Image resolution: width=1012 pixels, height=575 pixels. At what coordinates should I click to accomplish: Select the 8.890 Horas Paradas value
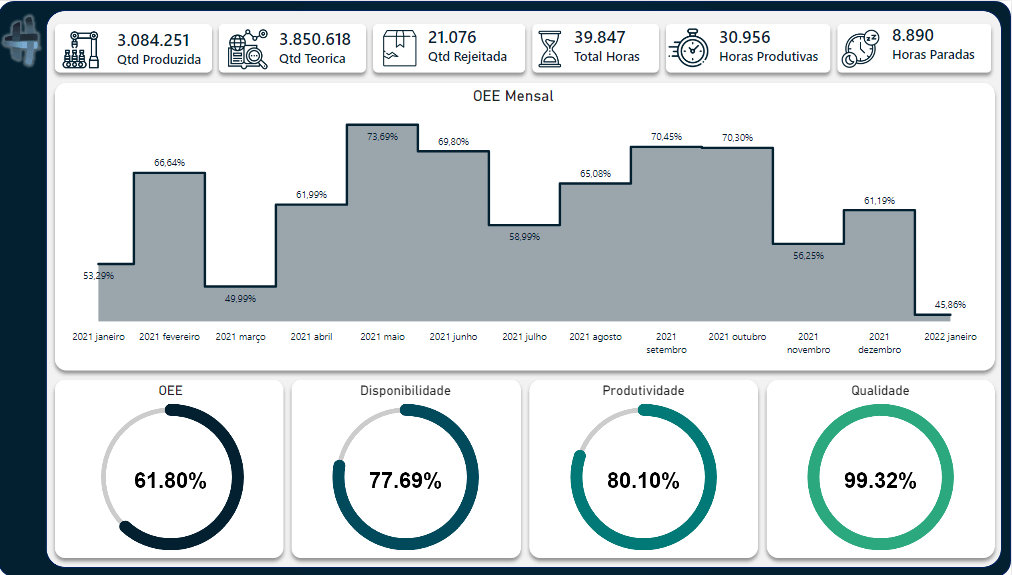(x=913, y=35)
